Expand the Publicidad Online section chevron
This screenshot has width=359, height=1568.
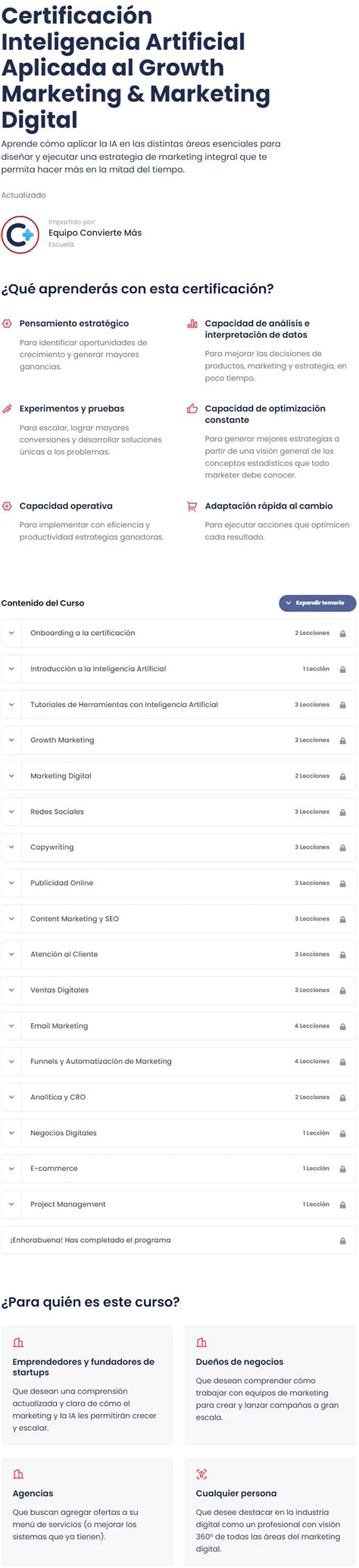(11, 883)
